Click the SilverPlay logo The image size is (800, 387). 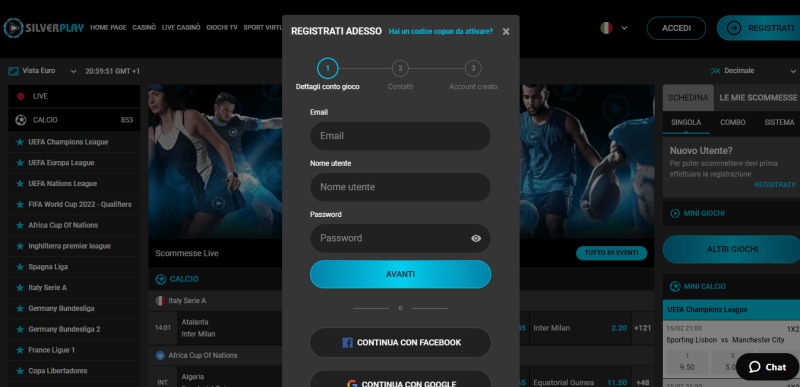coord(43,28)
